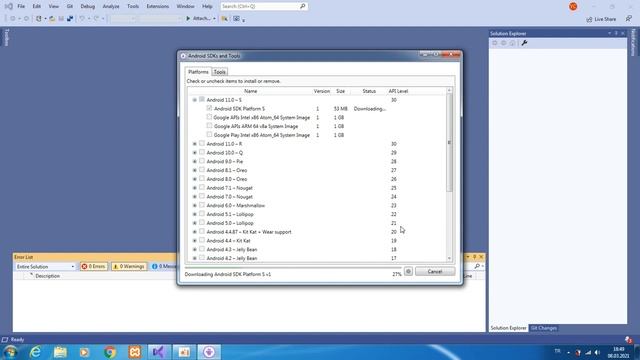The image size is (640, 360).
Task: Click the search magnifier icon in menu bar
Action: pos(303,7)
